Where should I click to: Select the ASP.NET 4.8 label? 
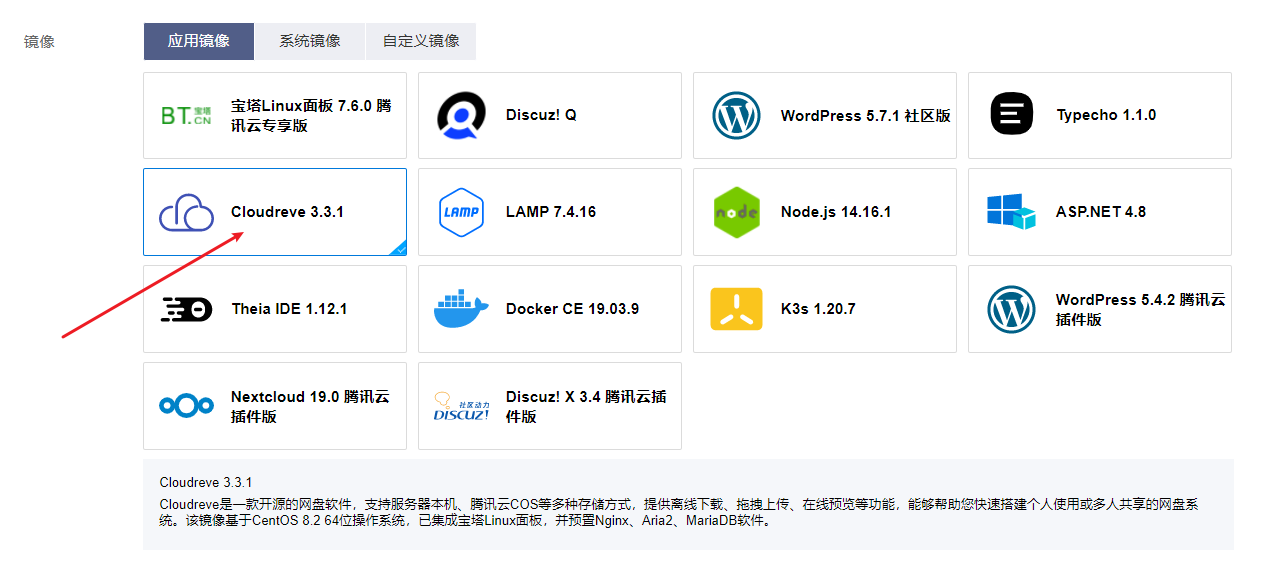(1101, 212)
